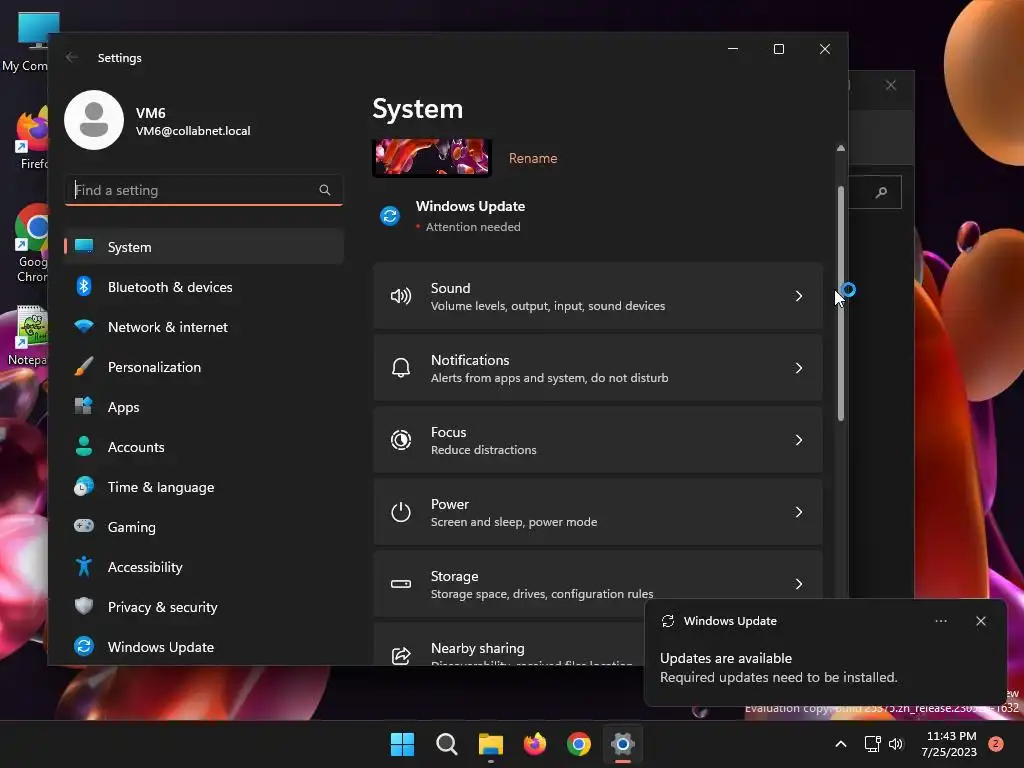Click the Gaming controller icon

84,526
